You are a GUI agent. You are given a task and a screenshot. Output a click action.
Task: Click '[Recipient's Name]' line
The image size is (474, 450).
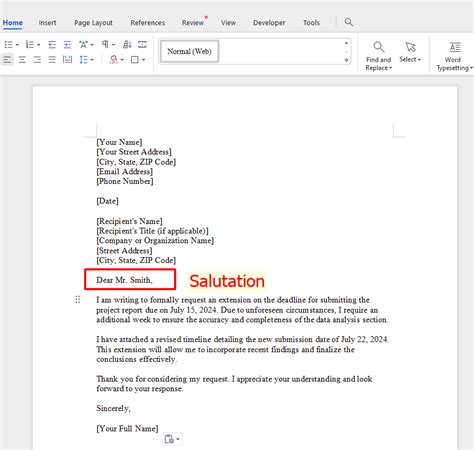(x=129, y=221)
